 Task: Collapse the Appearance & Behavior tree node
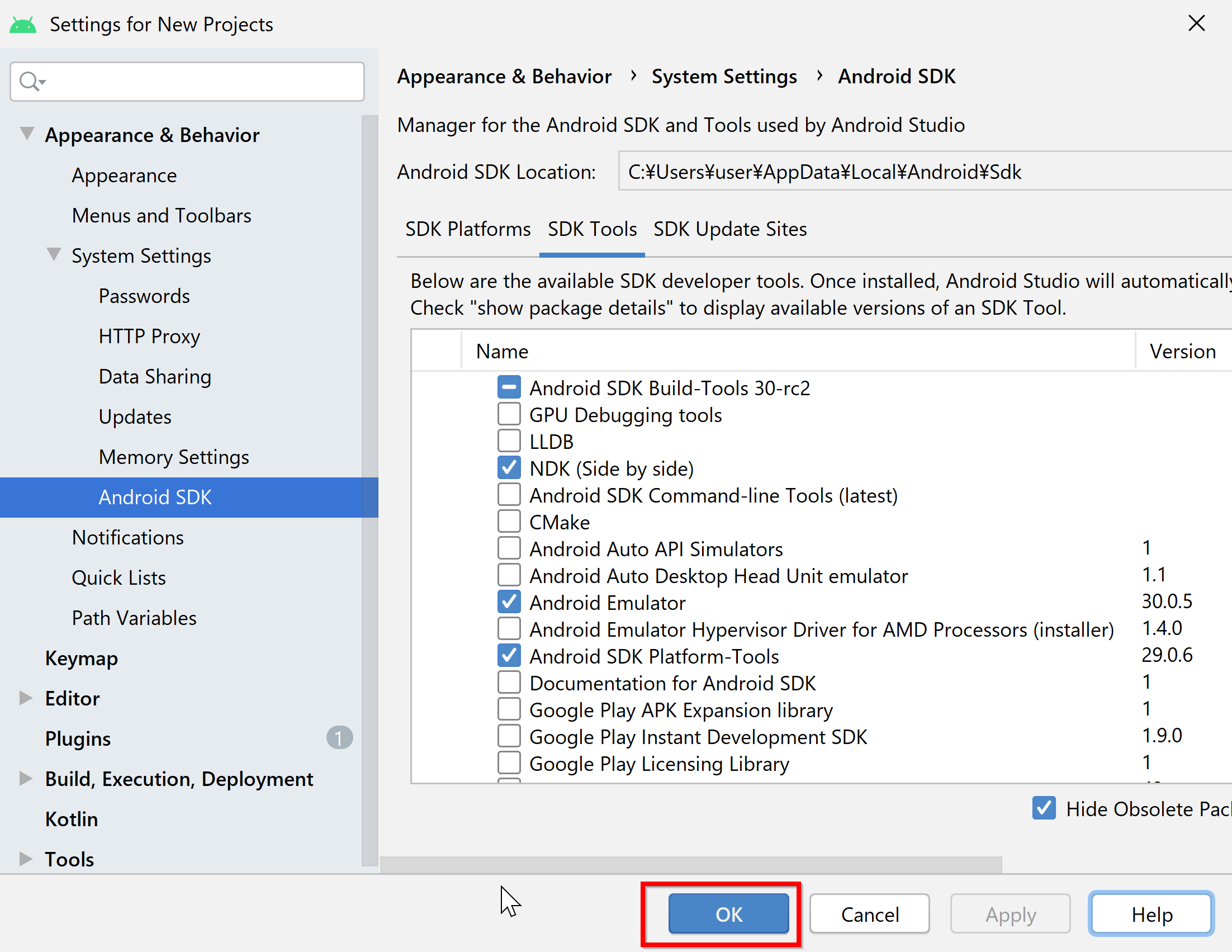click(26, 134)
